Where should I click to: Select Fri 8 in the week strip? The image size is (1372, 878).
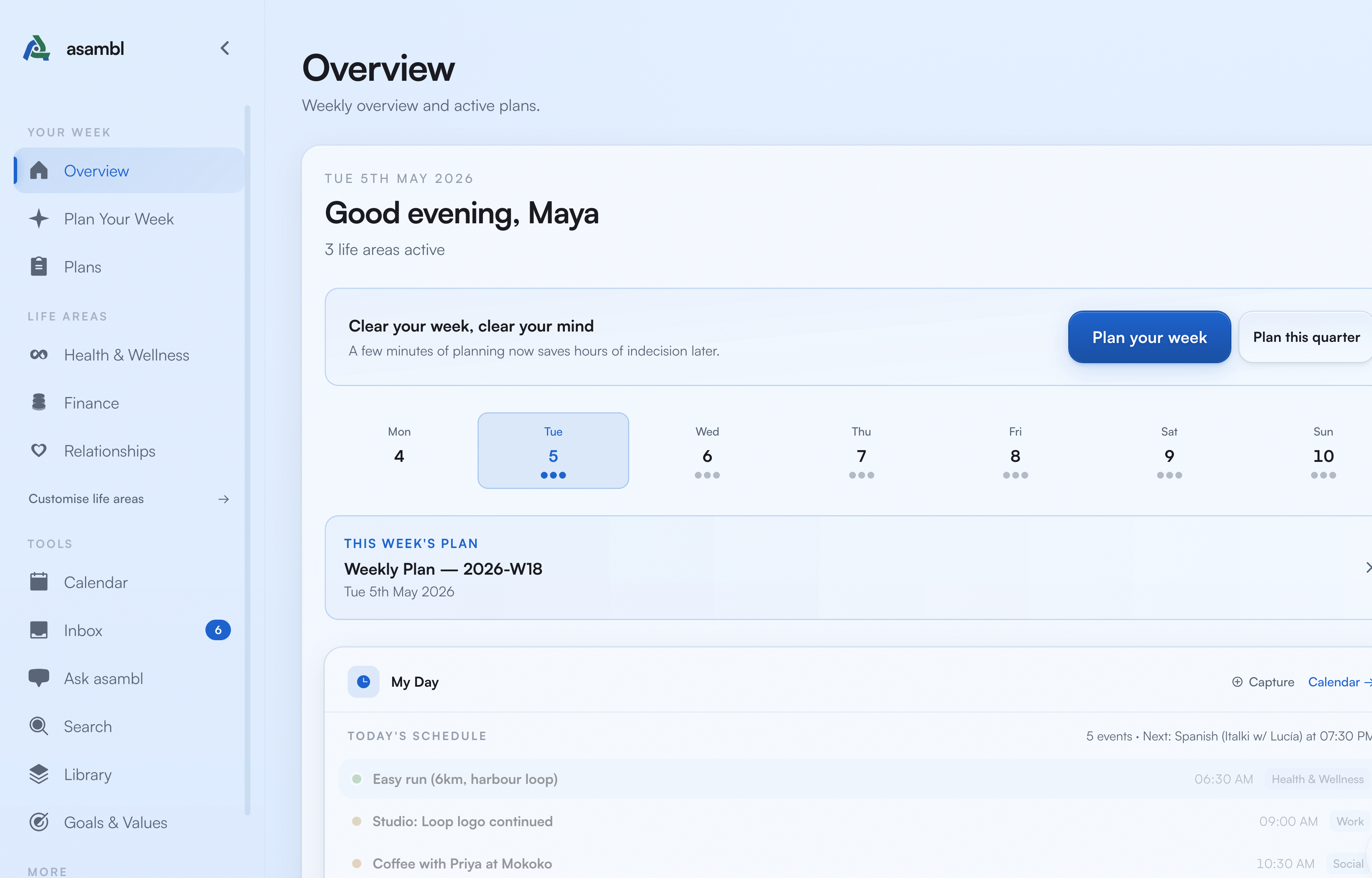click(1015, 450)
